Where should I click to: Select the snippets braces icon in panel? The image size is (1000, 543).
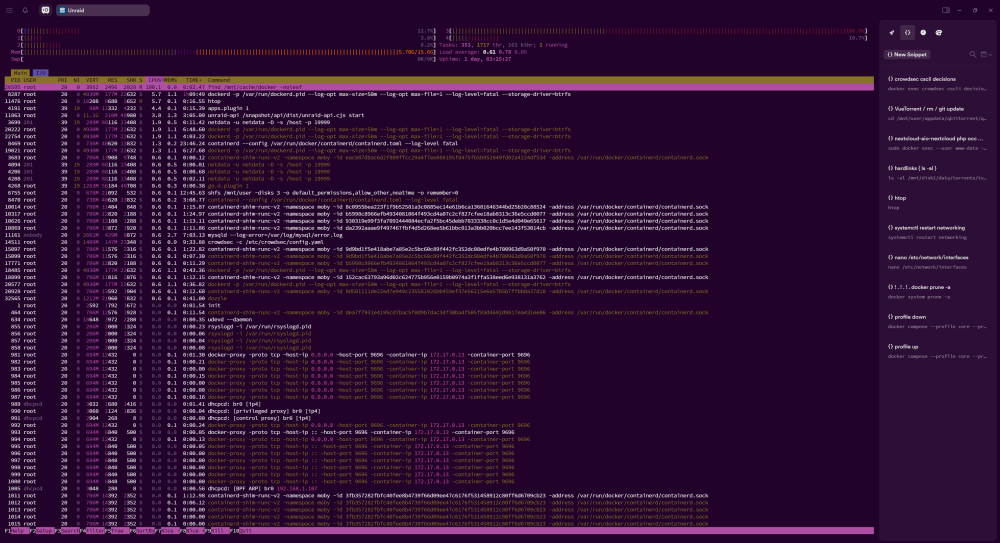click(x=908, y=33)
